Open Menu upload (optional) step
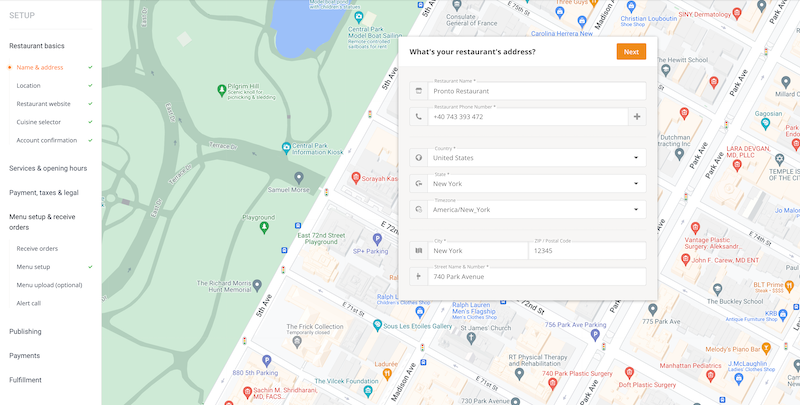800x405 pixels. (x=49, y=285)
